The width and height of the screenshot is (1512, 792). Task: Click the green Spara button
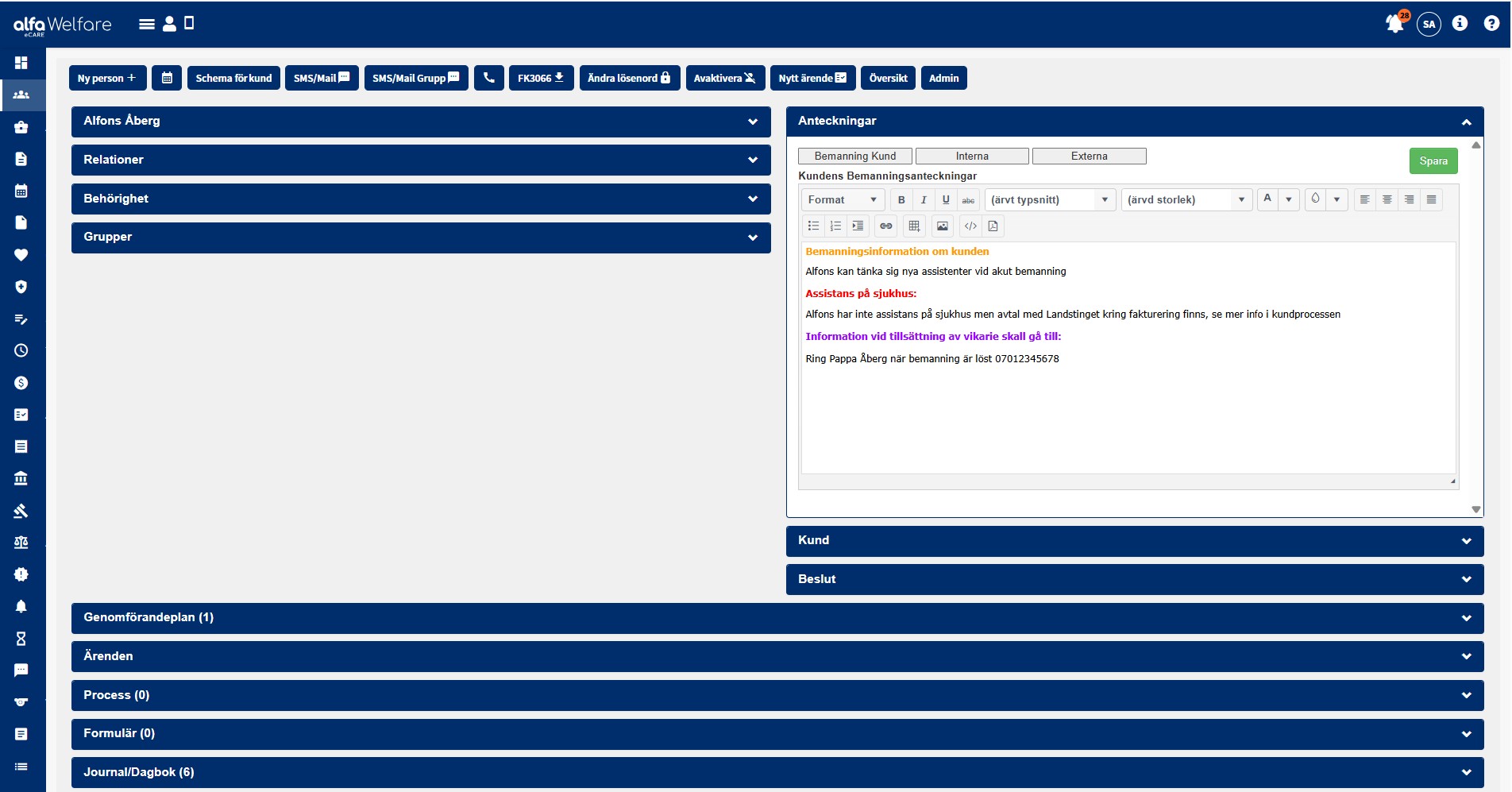1433,161
